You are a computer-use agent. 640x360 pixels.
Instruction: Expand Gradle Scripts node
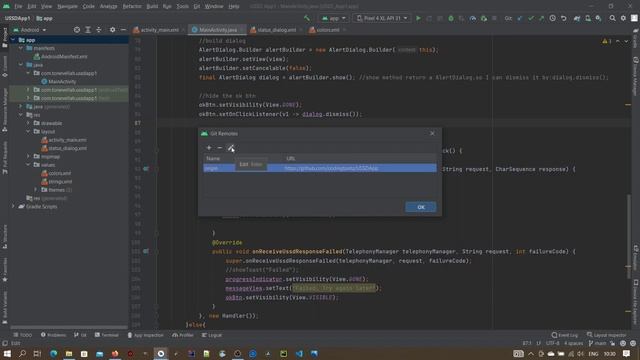pyautogui.click(x=13, y=207)
